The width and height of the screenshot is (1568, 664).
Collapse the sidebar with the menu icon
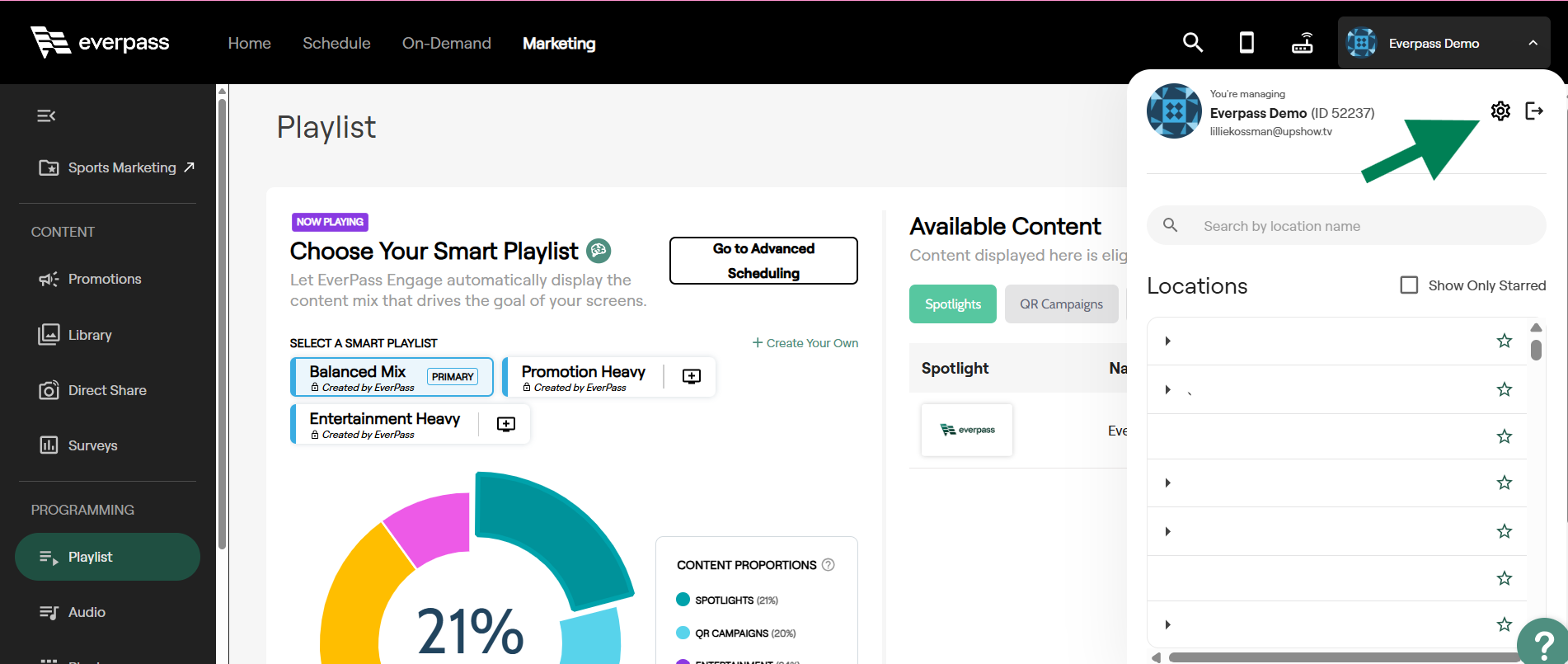pyautogui.click(x=46, y=115)
